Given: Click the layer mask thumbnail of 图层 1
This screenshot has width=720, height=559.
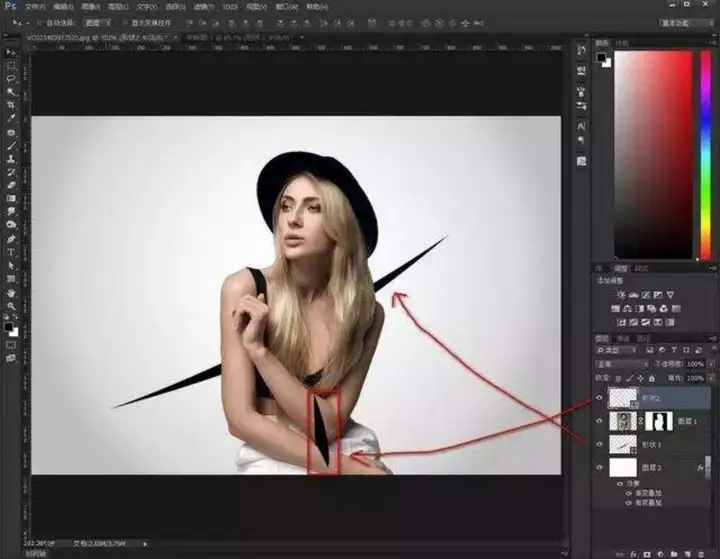Looking at the screenshot, I should (x=658, y=421).
